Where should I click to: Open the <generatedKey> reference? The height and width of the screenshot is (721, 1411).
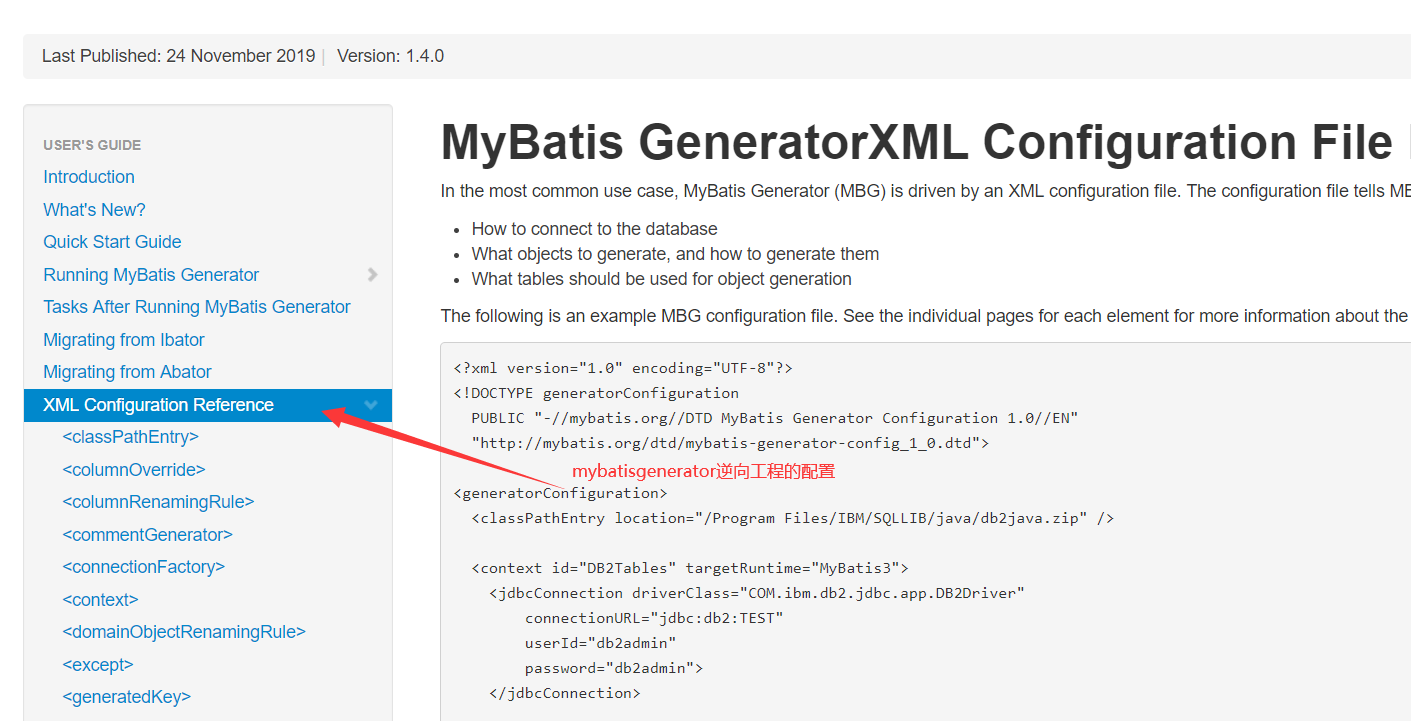126,697
